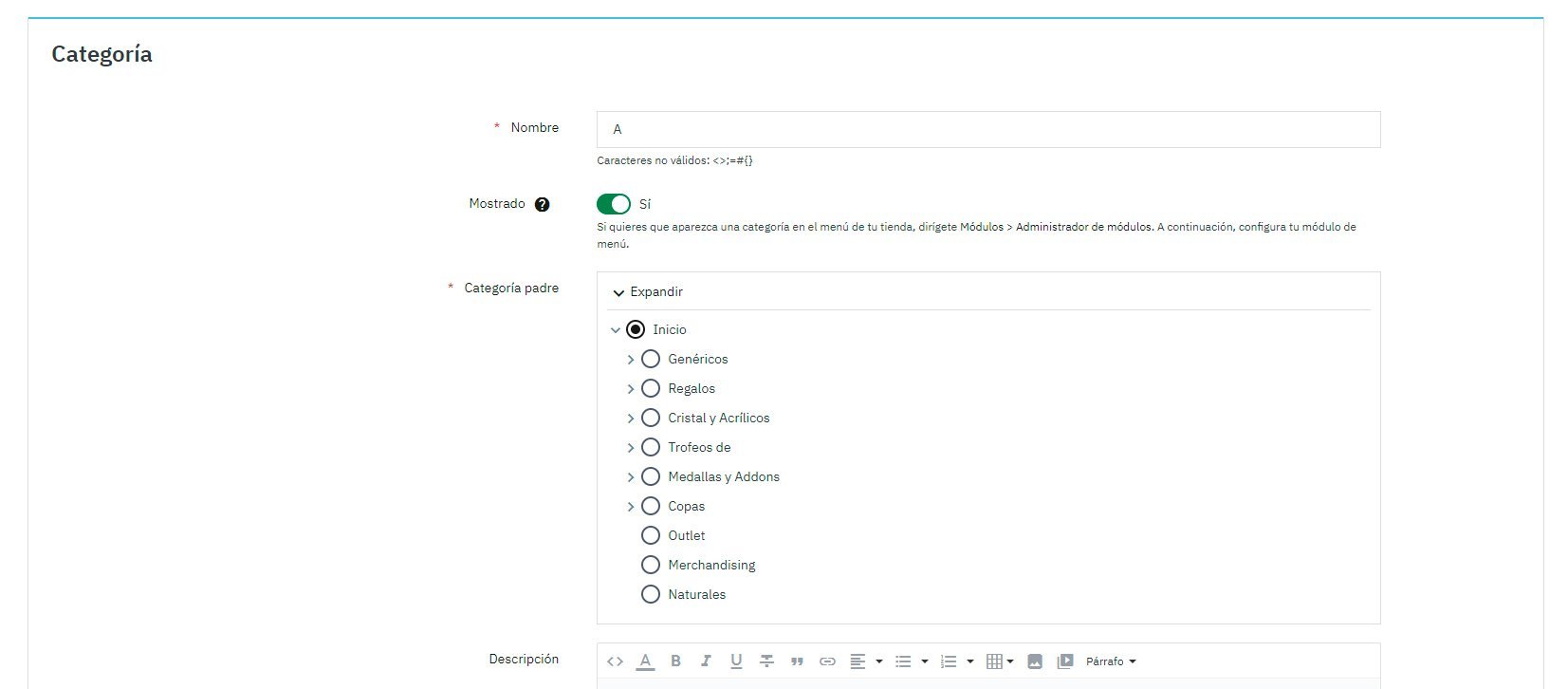1568x689 pixels.
Task: Collapse the Inicio tree node
Action: pyautogui.click(x=616, y=330)
